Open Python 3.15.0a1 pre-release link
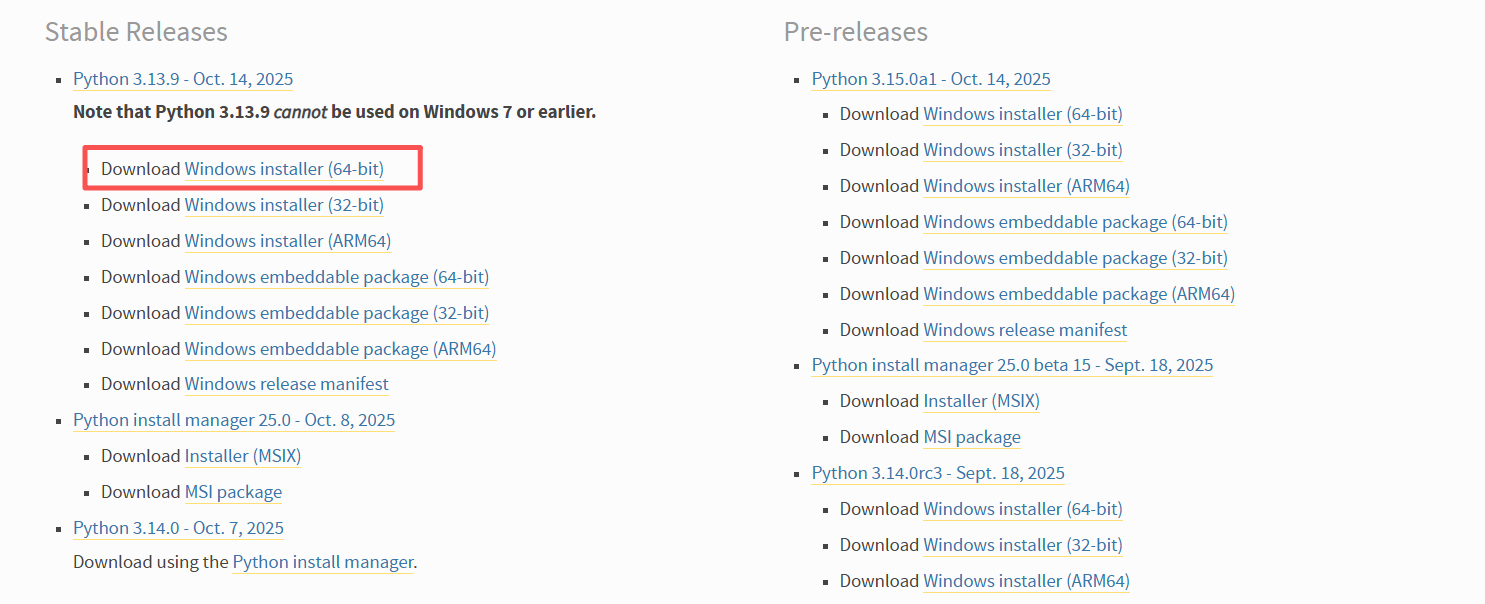This screenshot has height=604, width=1485. pos(931,79)
